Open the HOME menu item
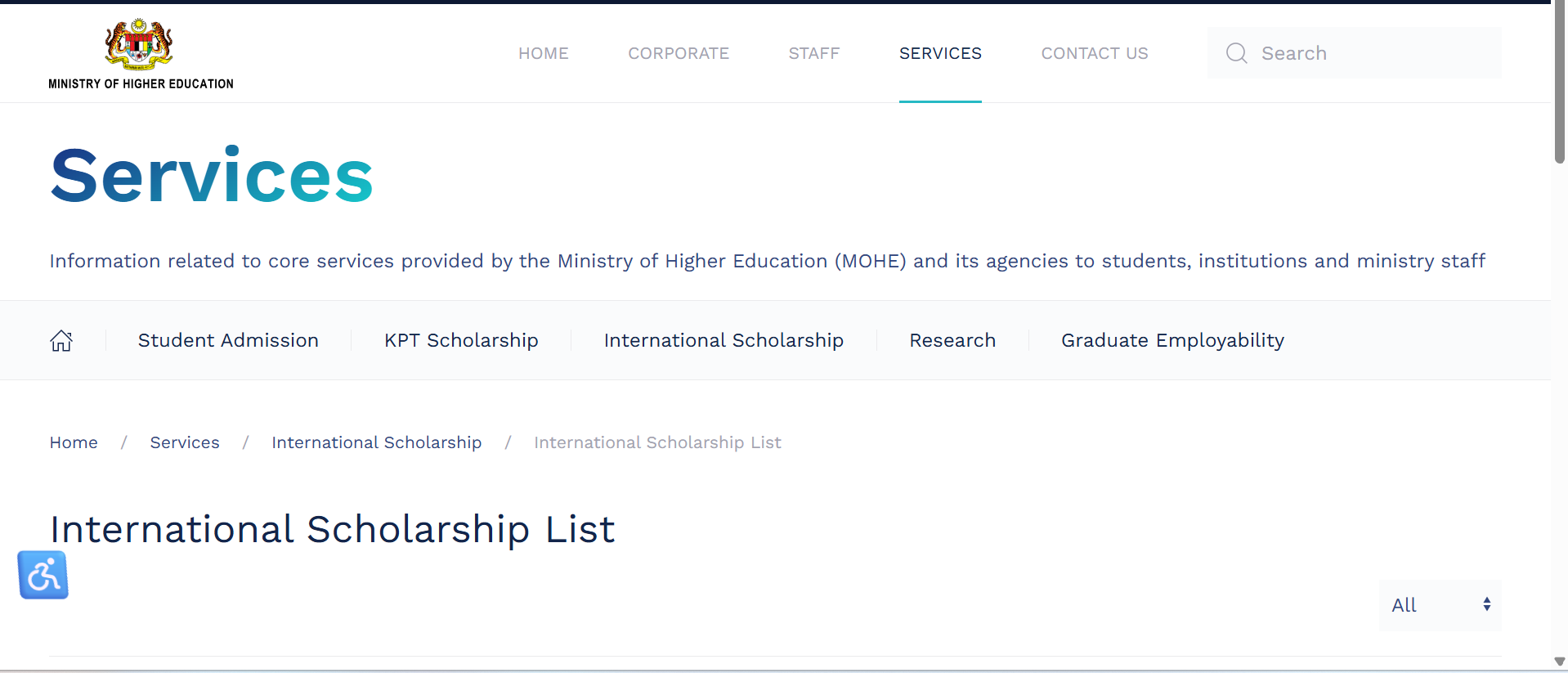Viewport: 1568px width, 673px height. pyautogui.click(x=543, y=53)
